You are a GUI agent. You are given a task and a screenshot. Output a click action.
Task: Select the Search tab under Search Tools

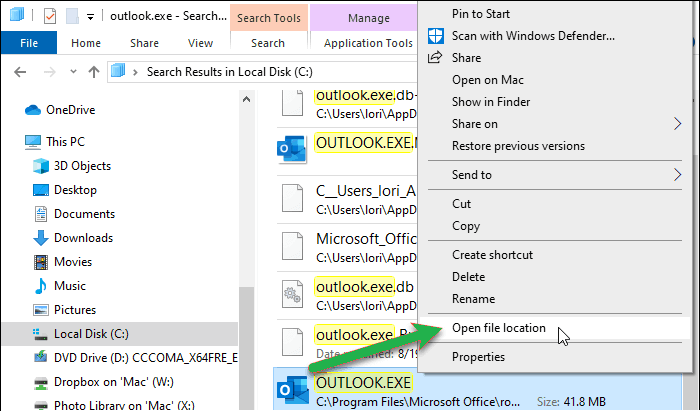(x=268, y=43)
